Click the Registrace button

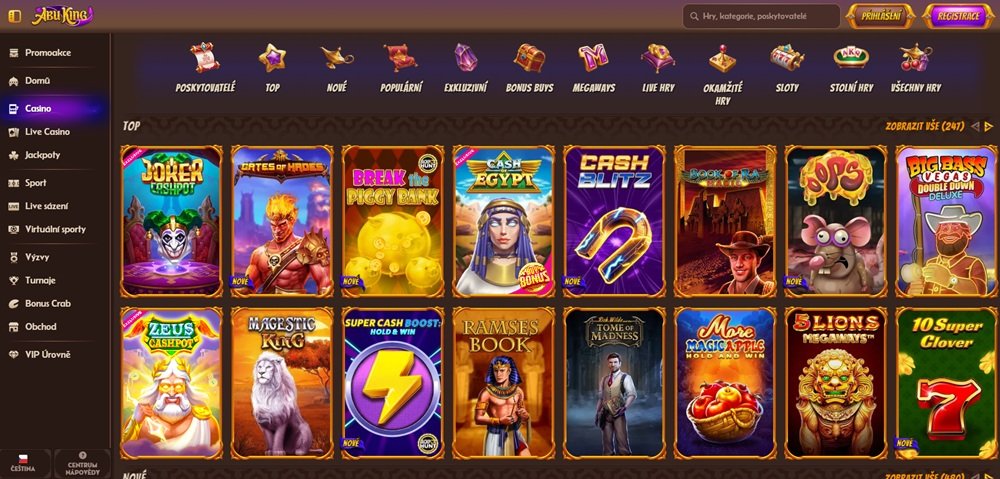(x=958, y=17)
